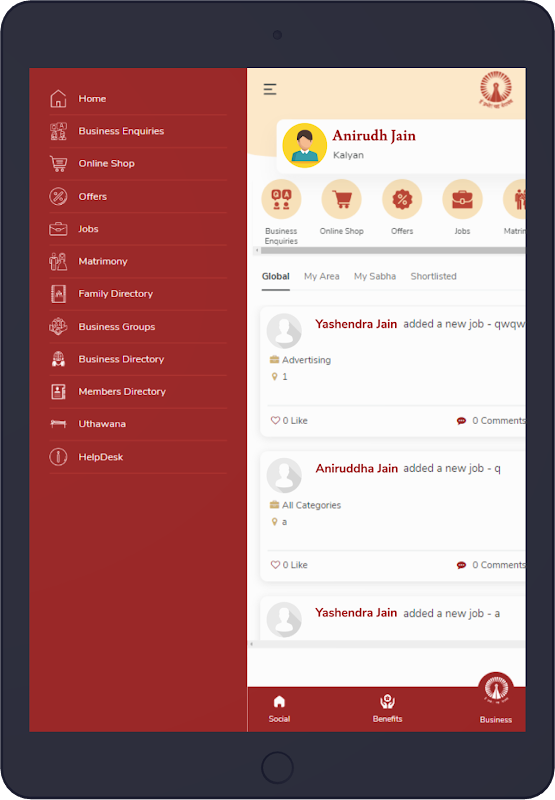Open Family Directory from the sidebar
This screenshot has height=800, width=555.
(138, 294)
